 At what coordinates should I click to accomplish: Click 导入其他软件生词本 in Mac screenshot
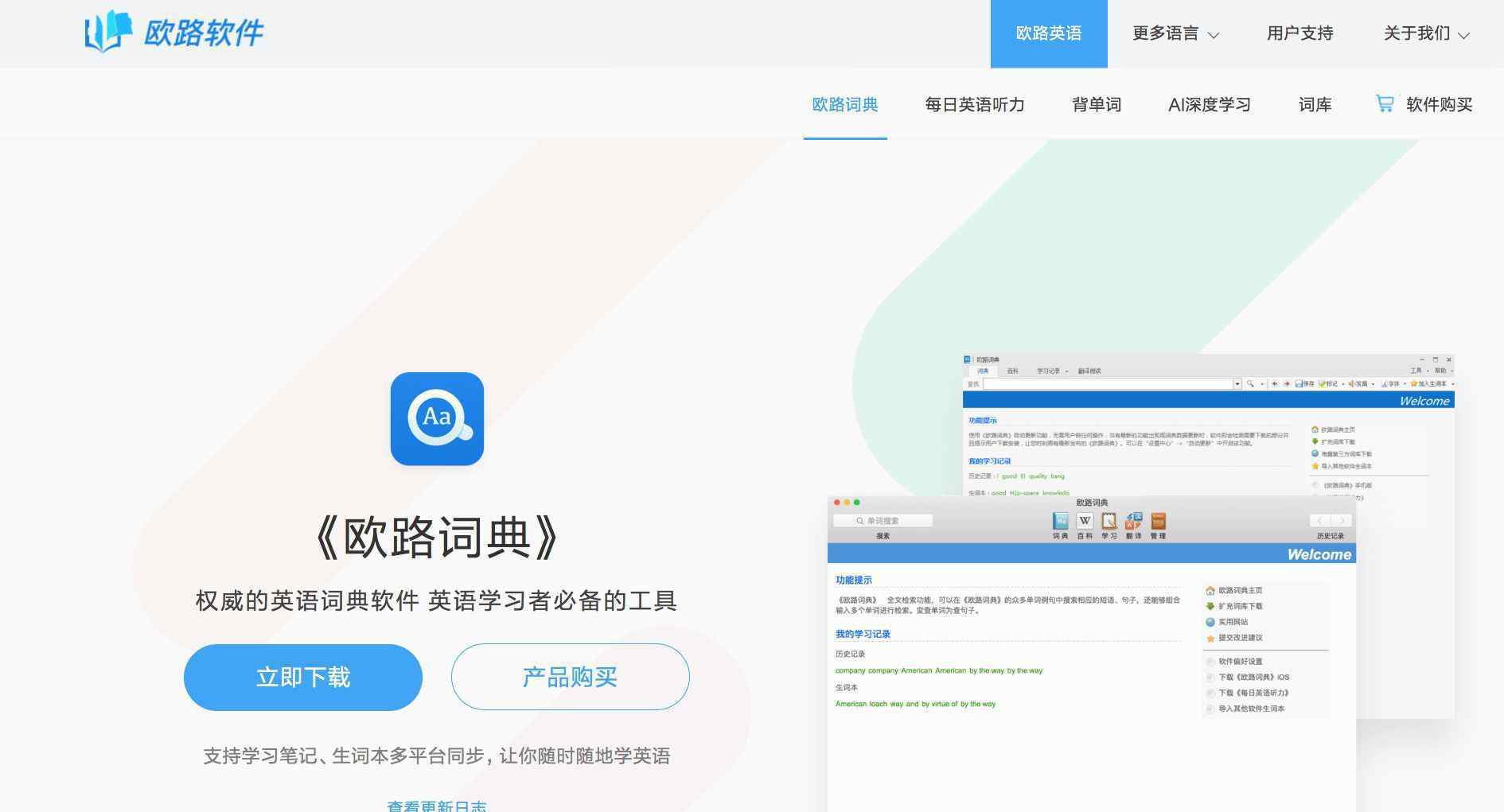coord(1251,709)
